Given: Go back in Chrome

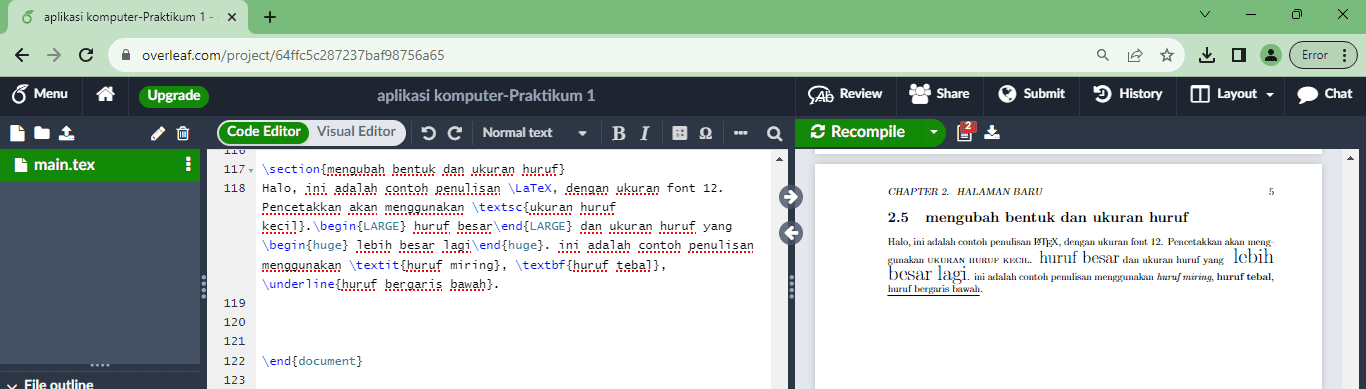Looking at the screenshot, I should [x=22, y=55].
